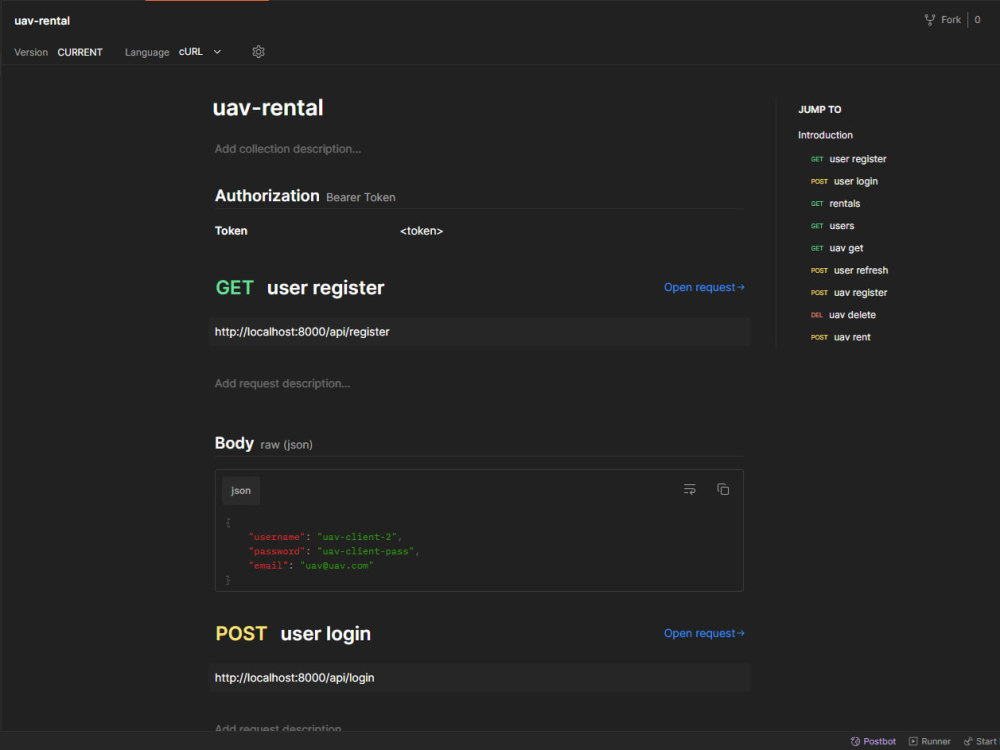Click the uav-rental tab title at top
Viewport: 1000px width, 750px height.
pyautogui.click(x=42, y=20)
